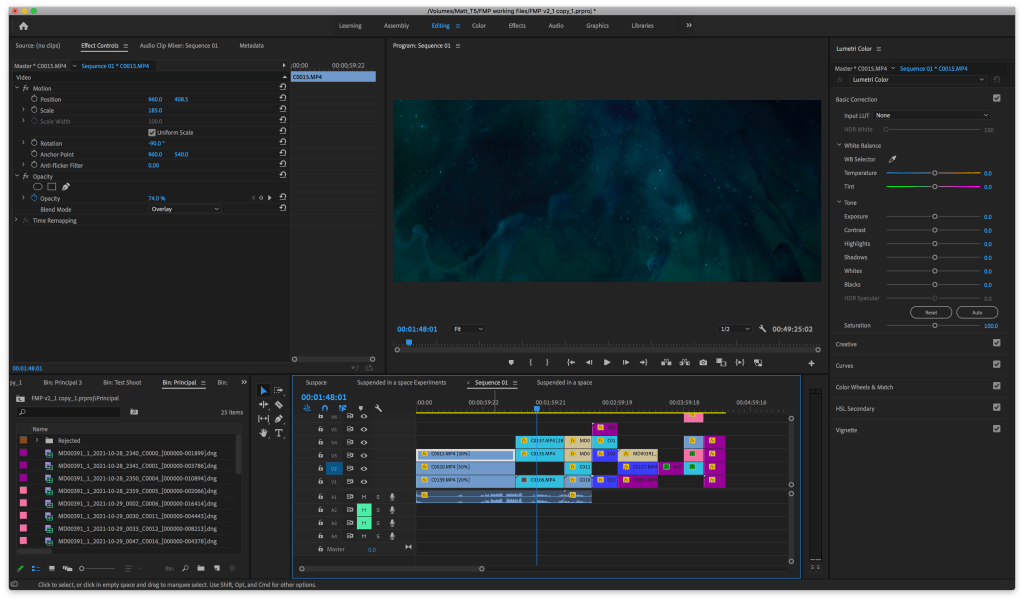Open the Input LUT dropdown
Image resolution: width=1024 pixels, height=601 pixels.
point(932,115)
